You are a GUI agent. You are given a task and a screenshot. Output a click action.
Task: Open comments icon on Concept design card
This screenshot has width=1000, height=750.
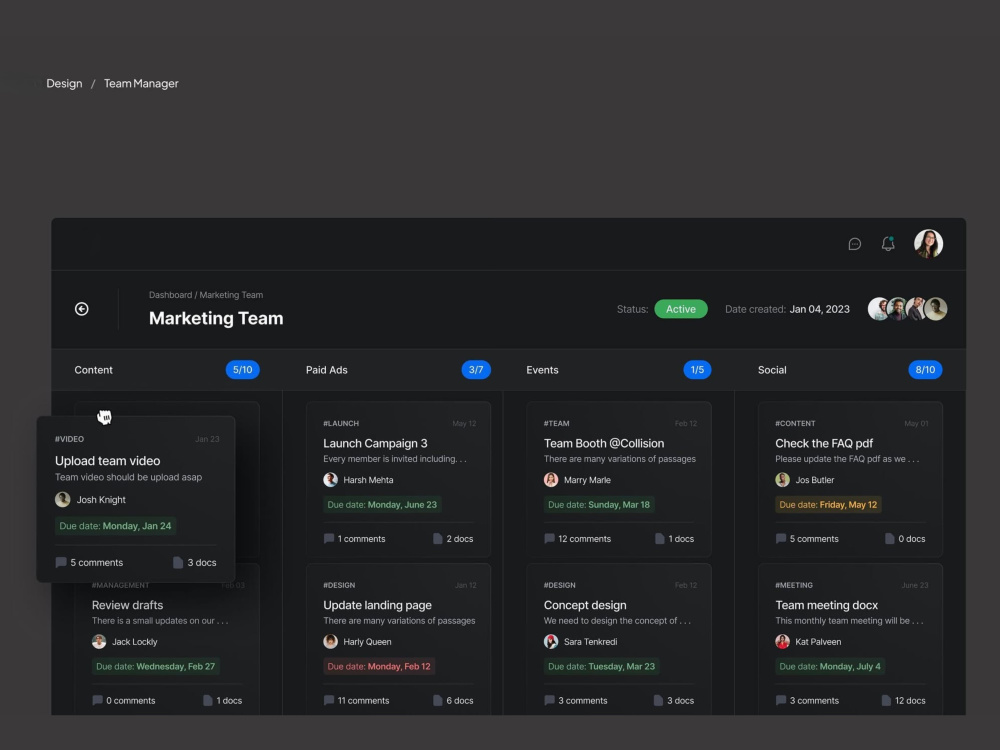pyautogui.click(x=549, y=700)
